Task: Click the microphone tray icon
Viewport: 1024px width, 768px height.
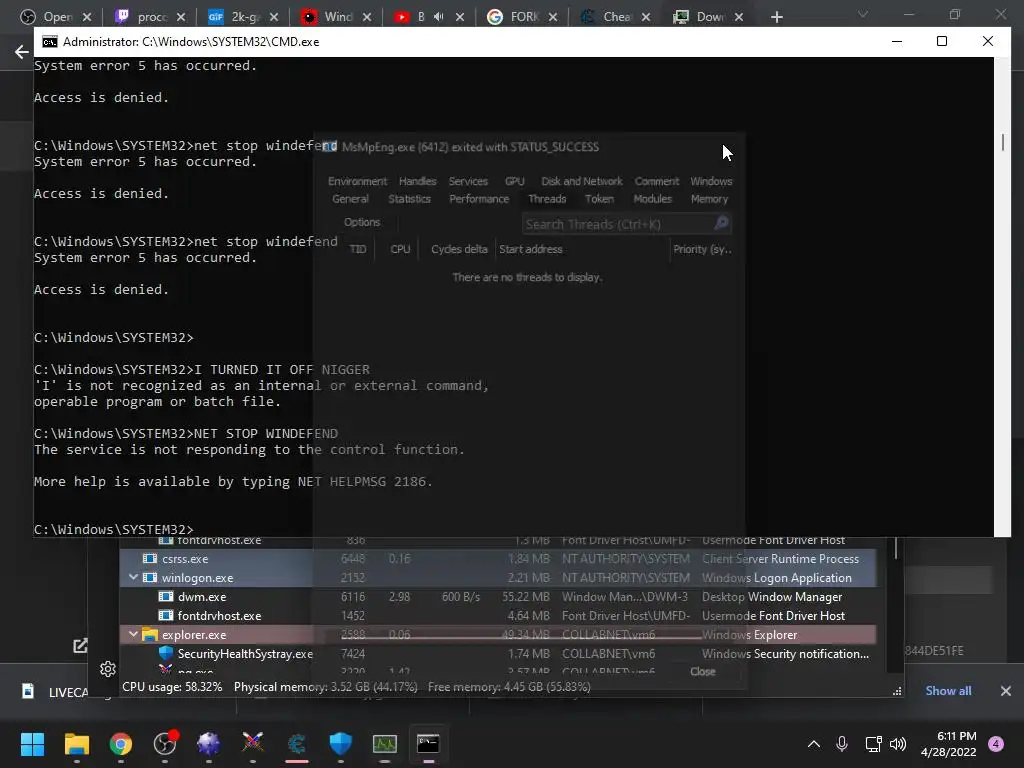Action: (842, 743)
